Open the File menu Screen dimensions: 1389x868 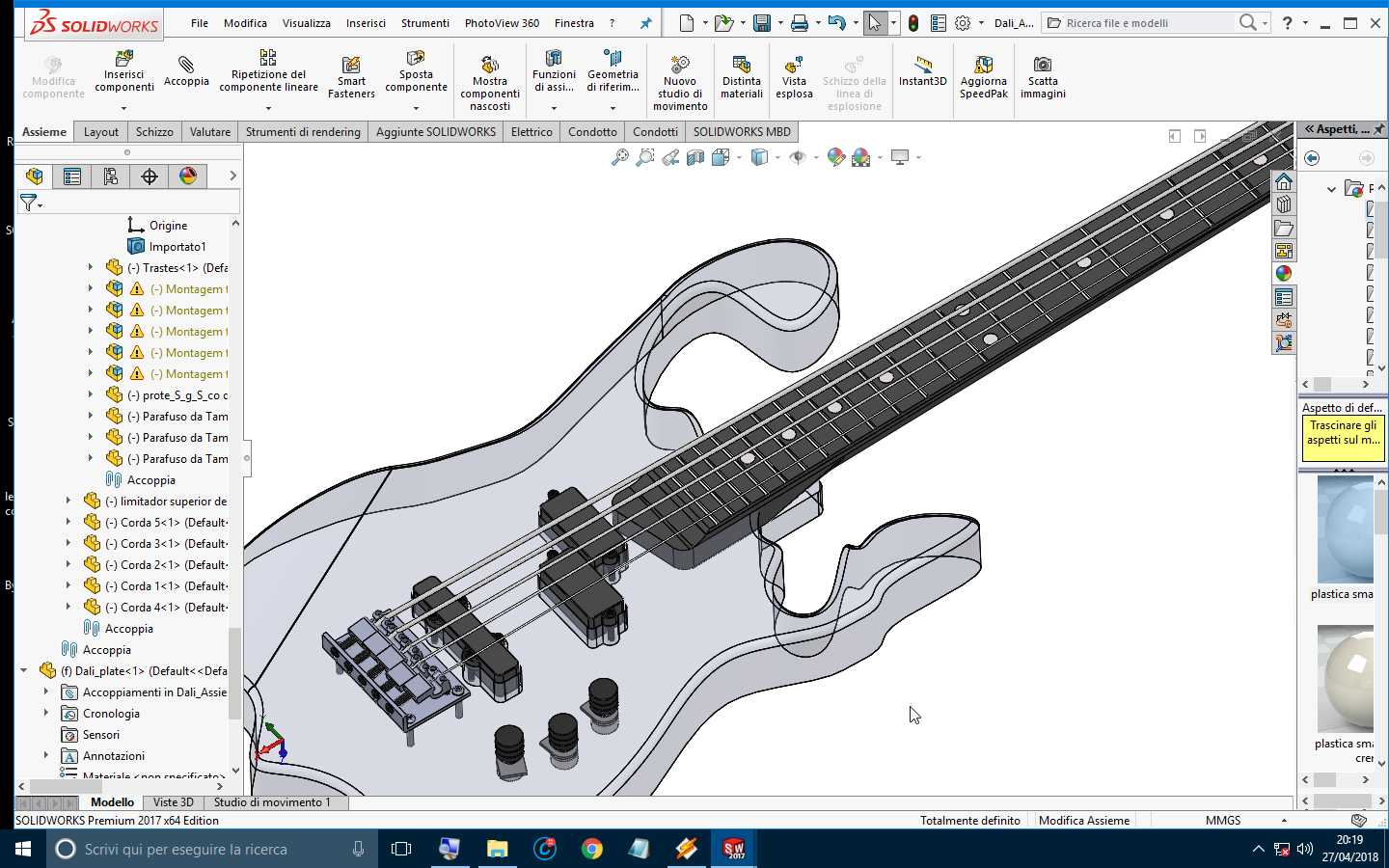coord(200,23)
